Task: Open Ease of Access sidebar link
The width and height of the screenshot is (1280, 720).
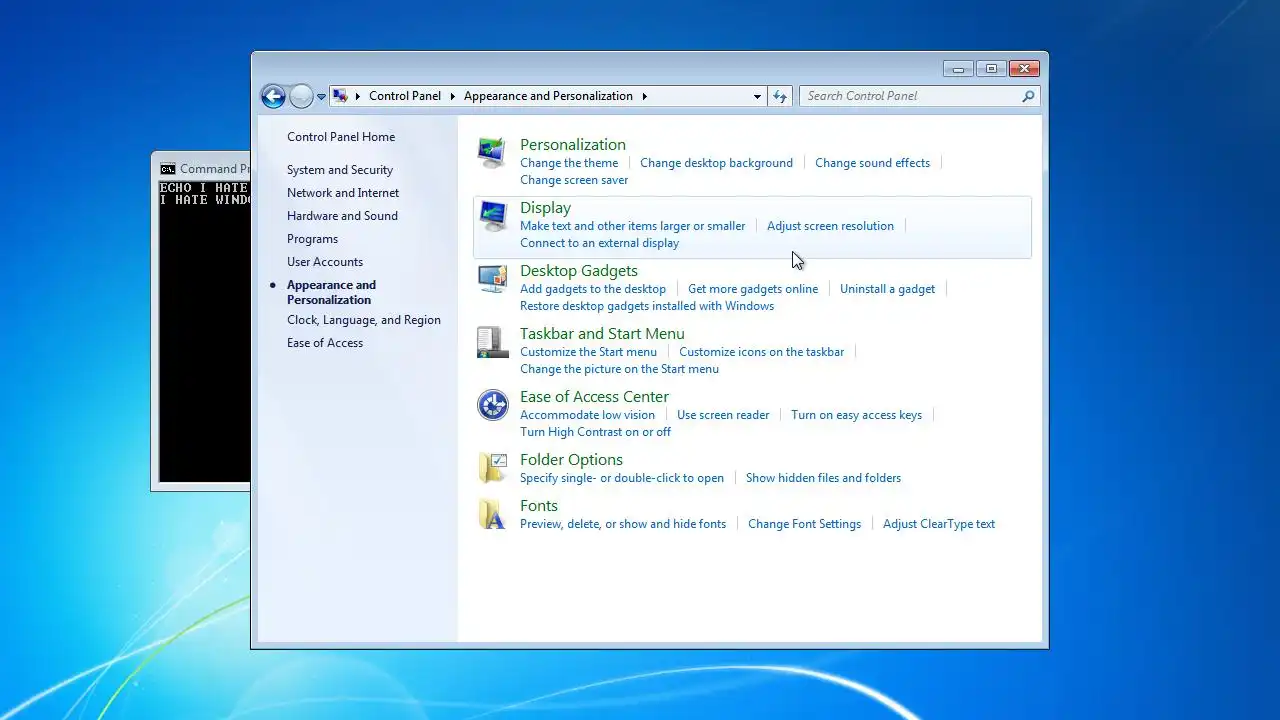Action: (x=325, y=343)
